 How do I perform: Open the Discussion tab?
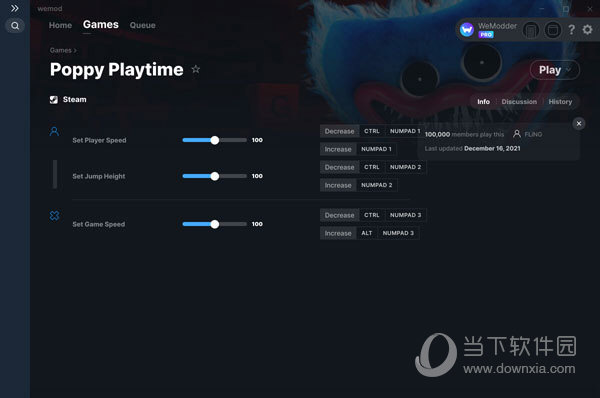pyautogui.click(x=519, y=101)
